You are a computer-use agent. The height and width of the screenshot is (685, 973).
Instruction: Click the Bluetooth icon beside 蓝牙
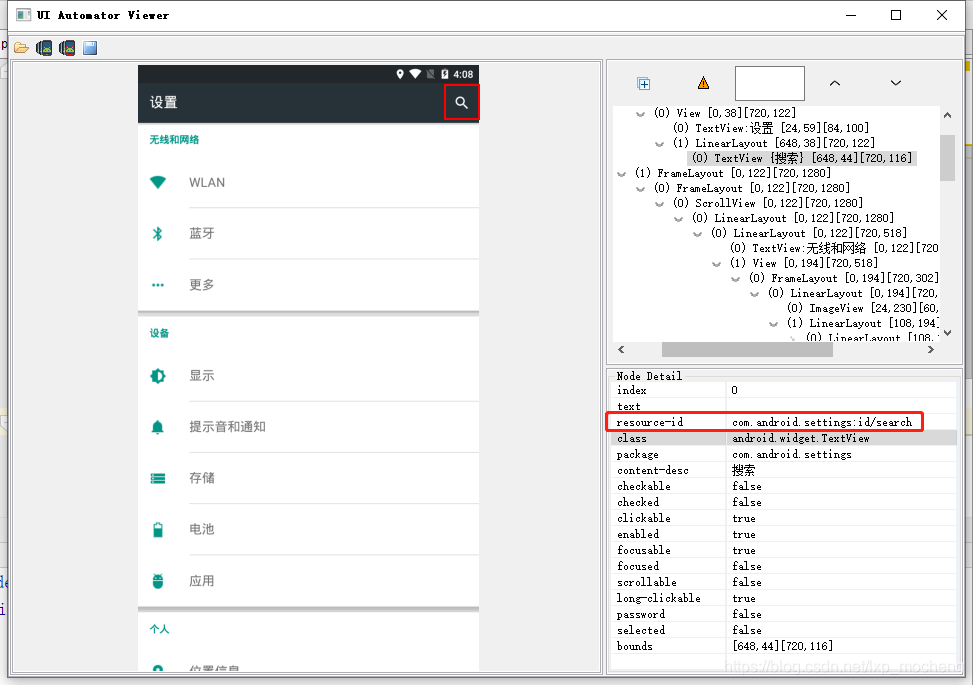tap(158, 233)
